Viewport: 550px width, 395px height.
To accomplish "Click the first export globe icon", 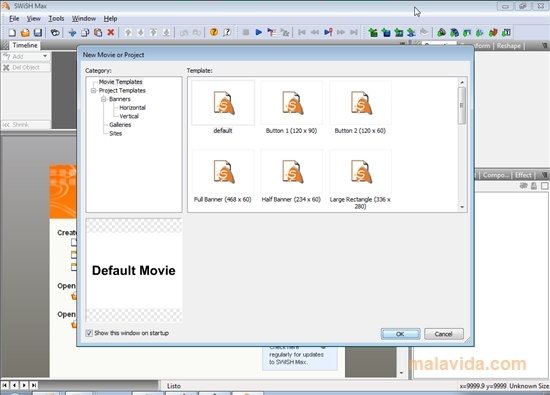I will pyautogui.click(x=441, y=33).
